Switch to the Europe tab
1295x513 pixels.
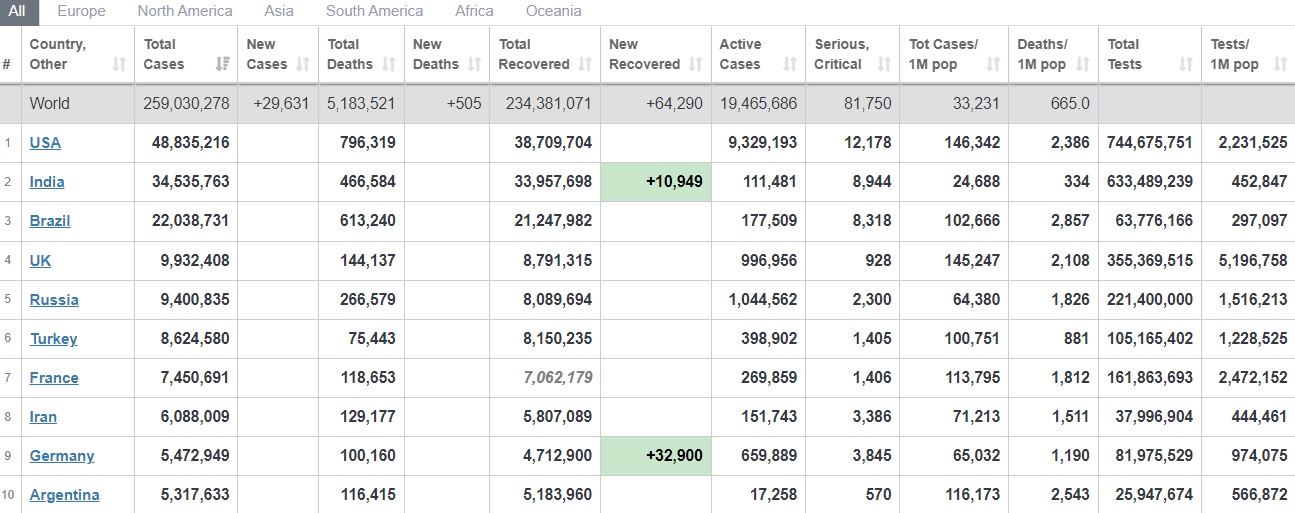(x=81, y=11)
